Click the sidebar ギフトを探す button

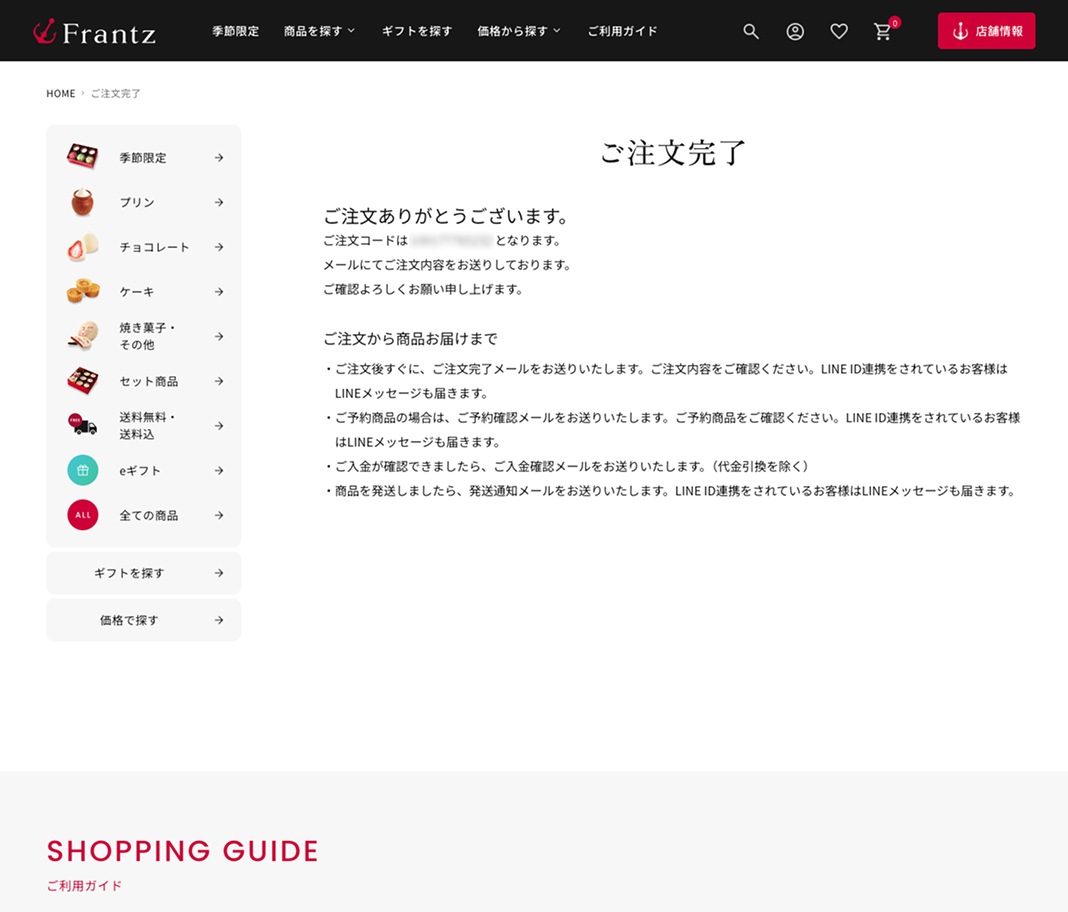point(144,573)
